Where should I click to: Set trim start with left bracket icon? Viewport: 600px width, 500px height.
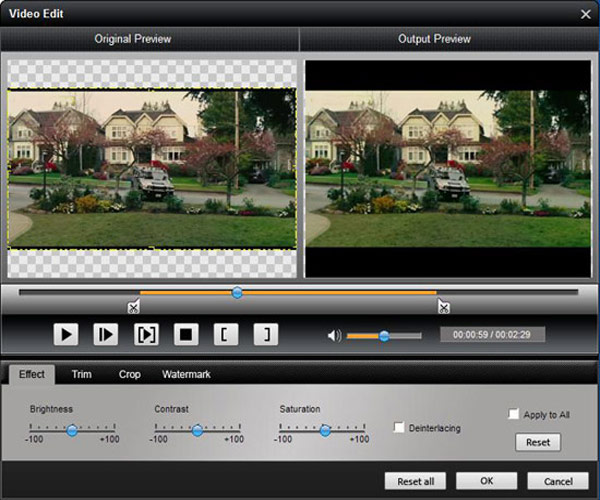225,335
